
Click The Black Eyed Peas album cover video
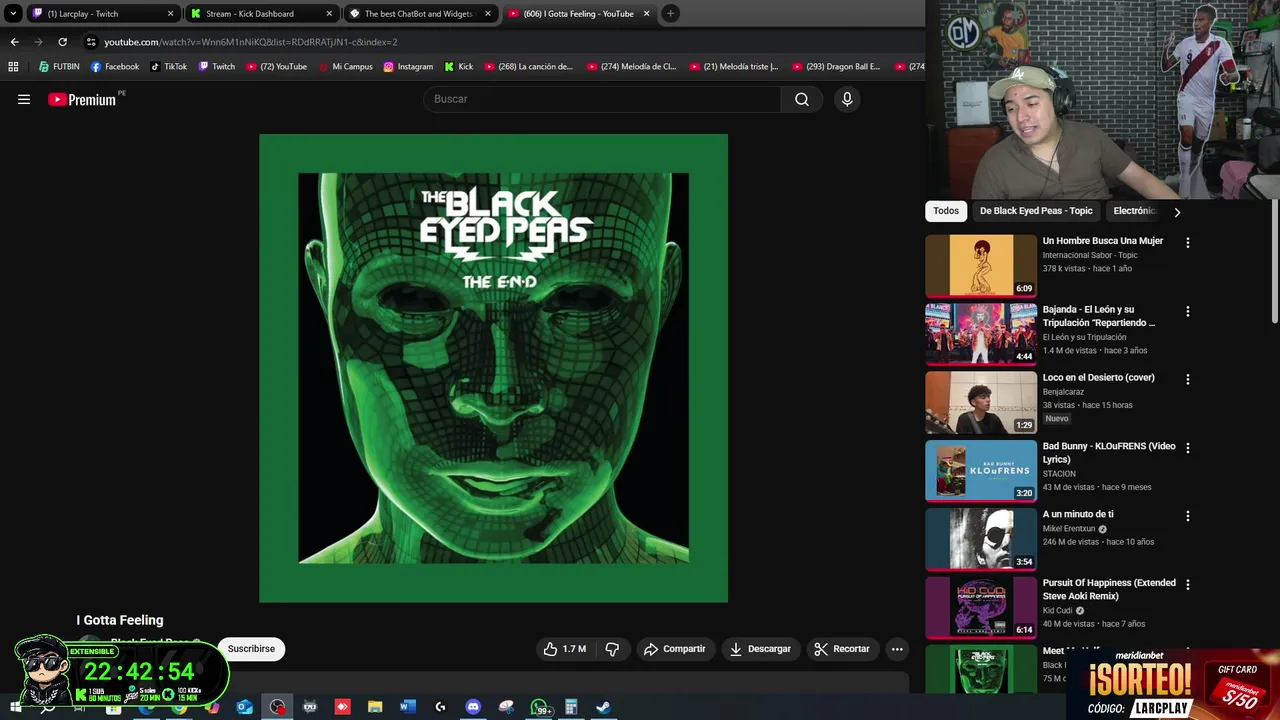(493, 368)
